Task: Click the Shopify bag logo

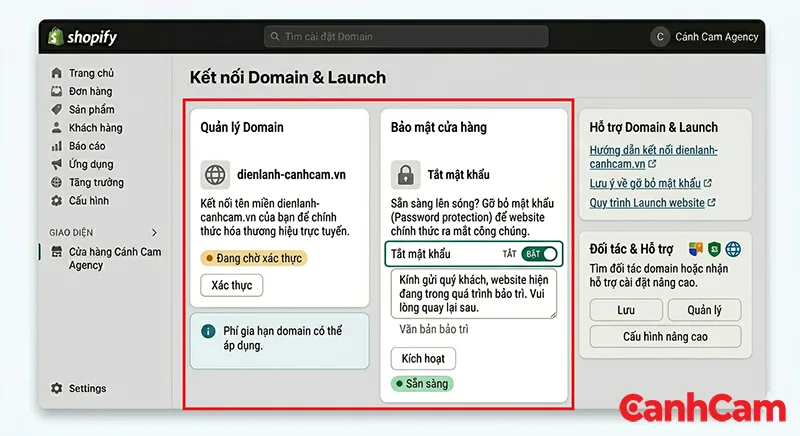Action: 55,36
